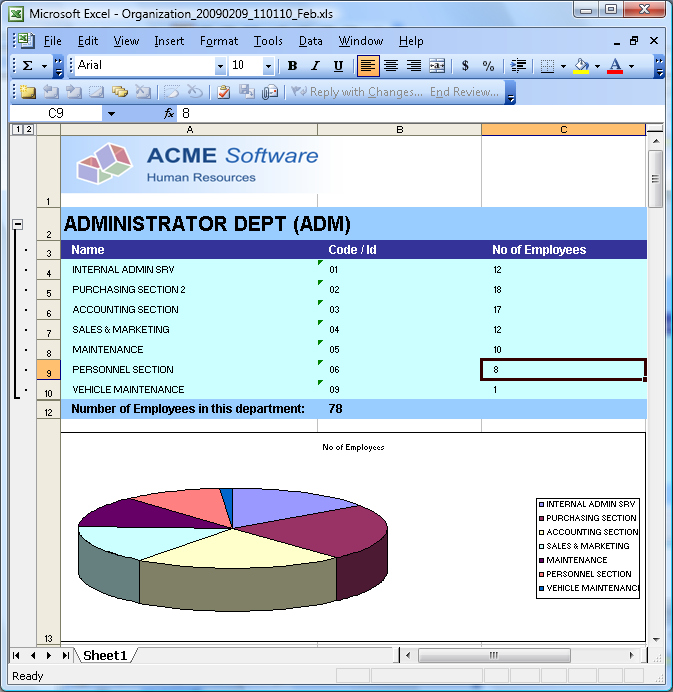Open the Tools menu

coord(268,41)
